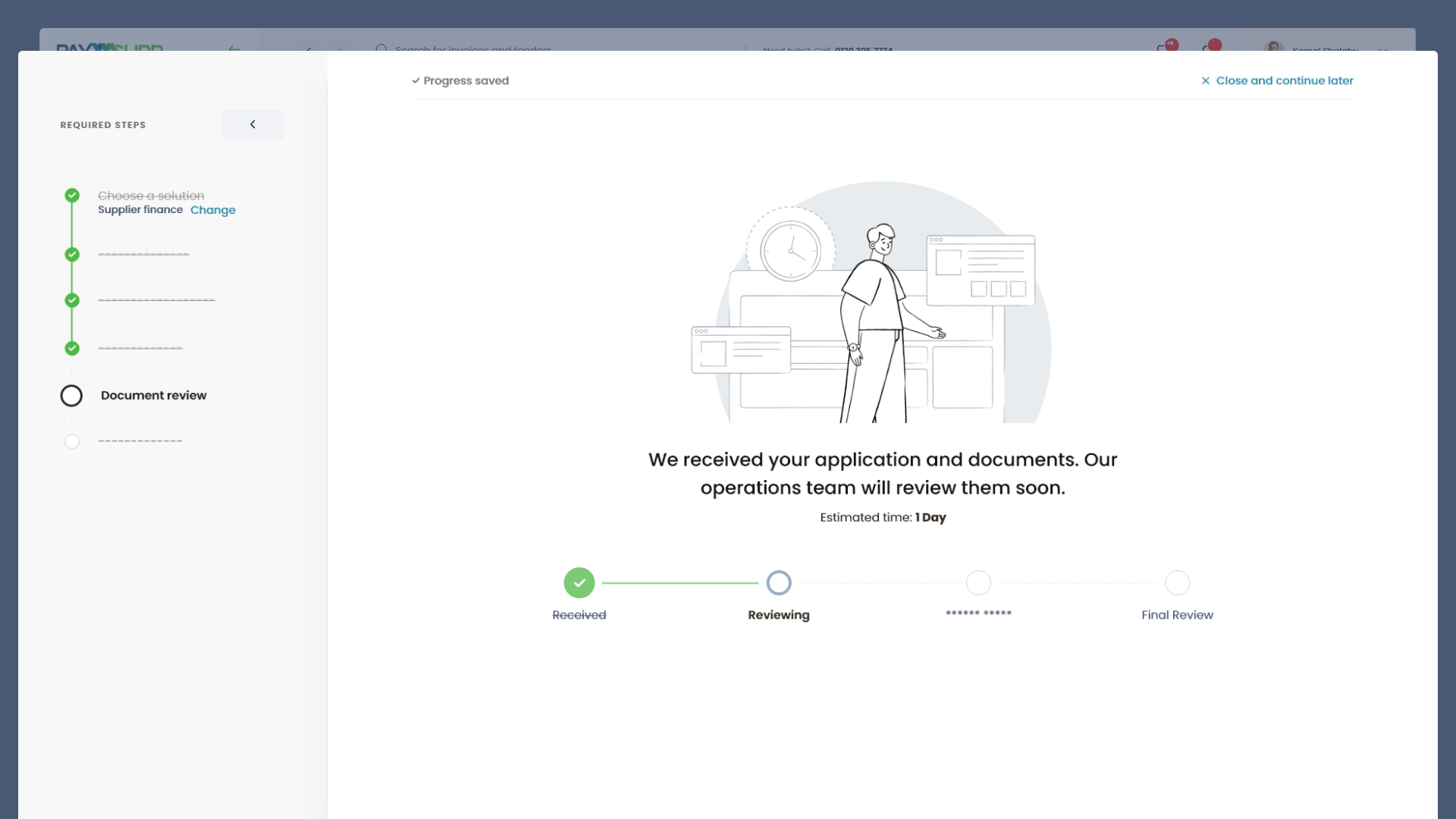1456x819 pixels.
Task: Click the Progress saved checkmark indicator
Action: [416, 80]
